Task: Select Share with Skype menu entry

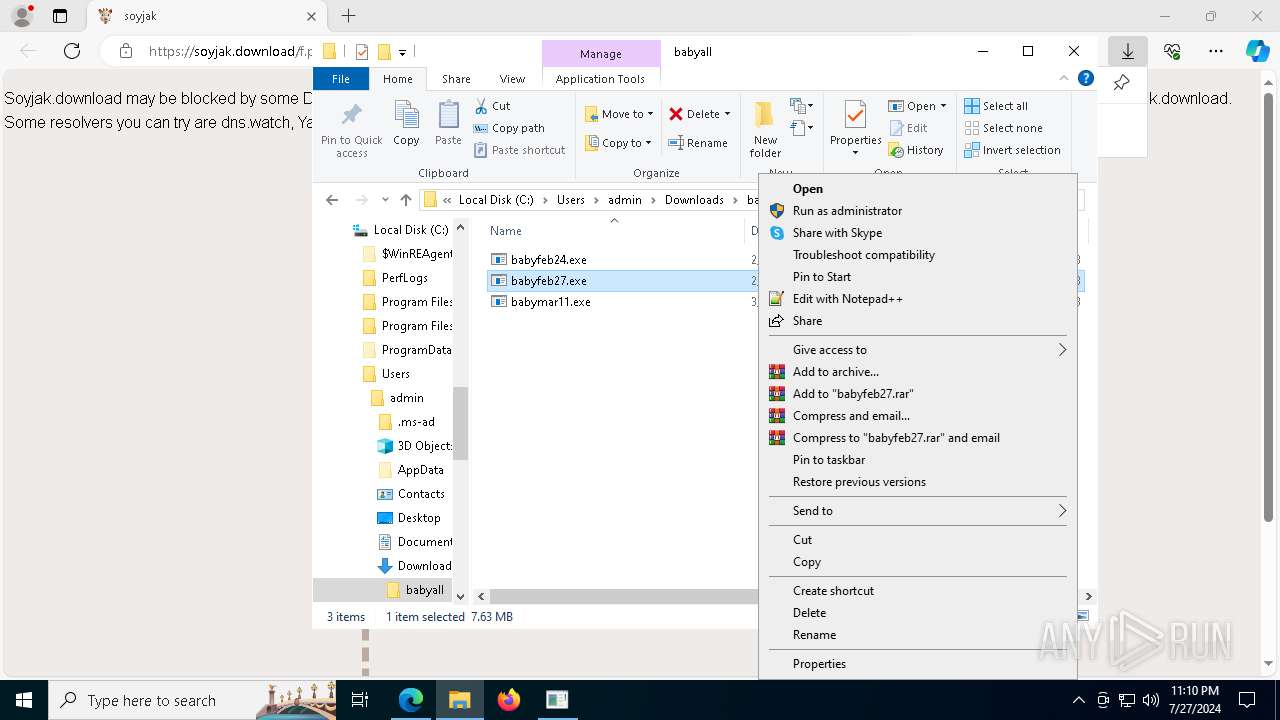Action: click(918, 233)
